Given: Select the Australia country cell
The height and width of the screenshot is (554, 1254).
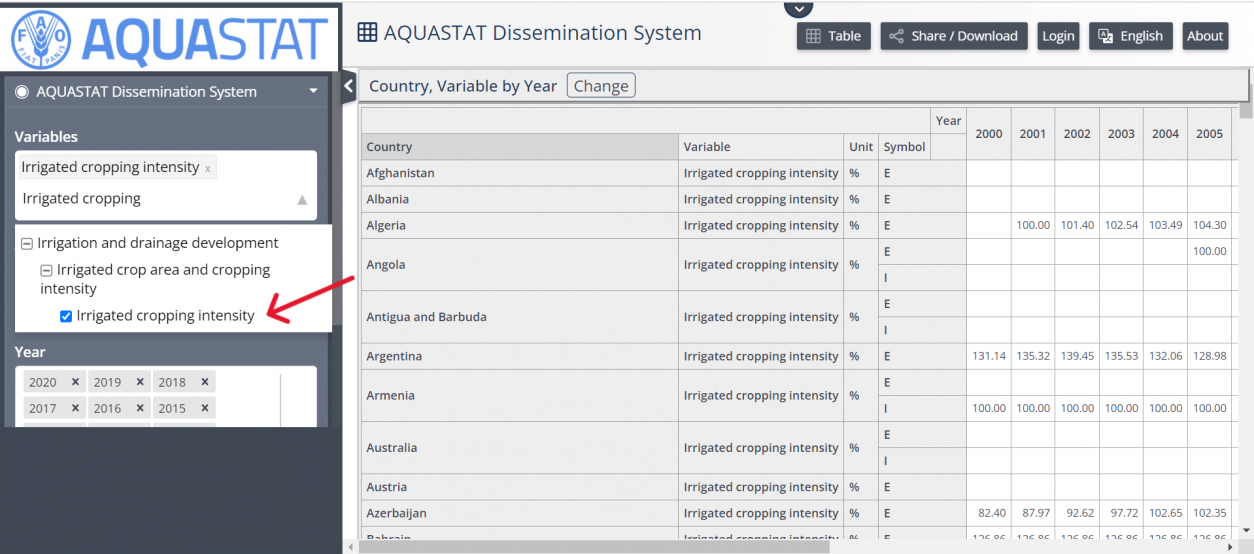Looking at the screenshot, I should coord(520,447).
